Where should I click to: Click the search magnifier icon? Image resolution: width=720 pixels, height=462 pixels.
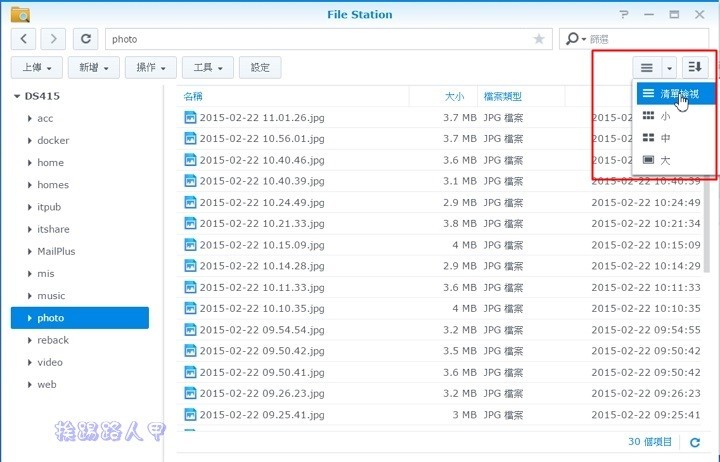572,39
